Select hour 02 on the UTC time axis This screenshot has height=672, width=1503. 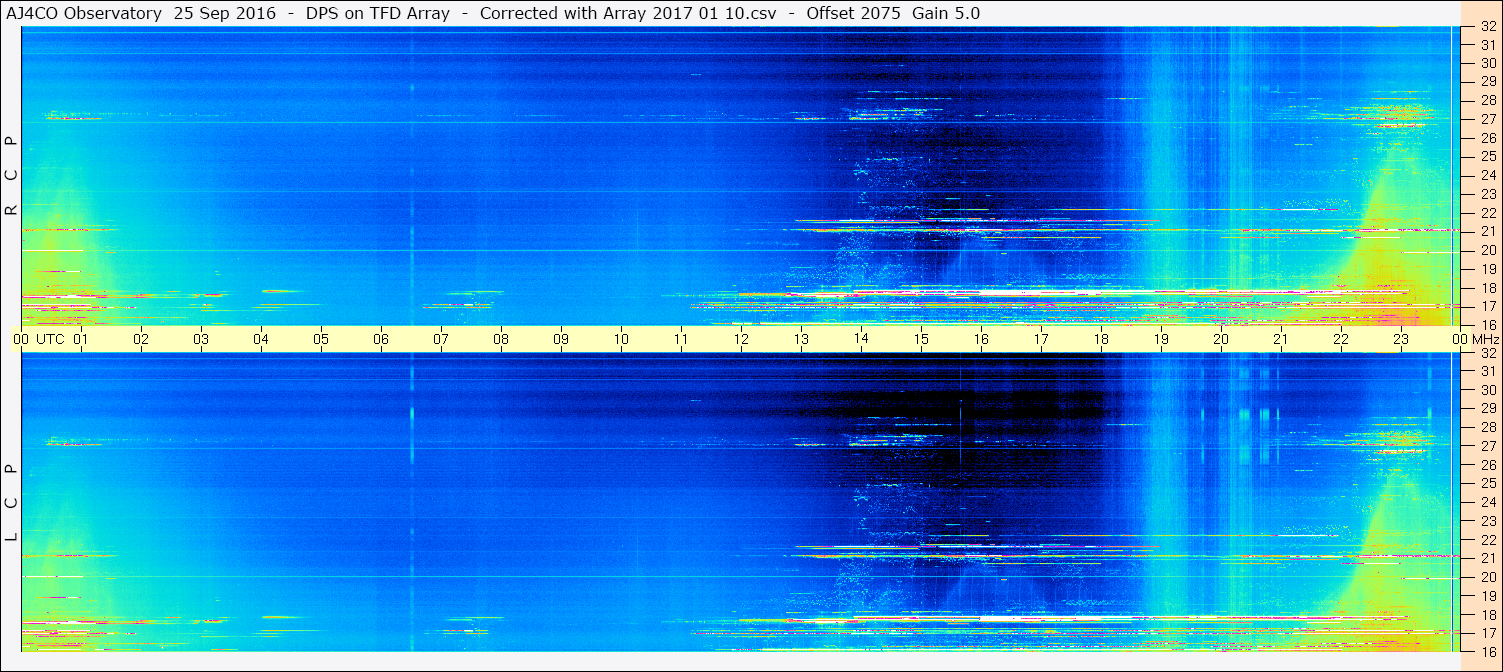coord(141,339)
